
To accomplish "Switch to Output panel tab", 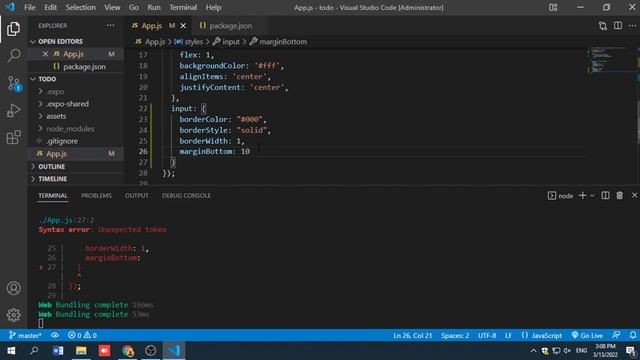I will (137, 196).
